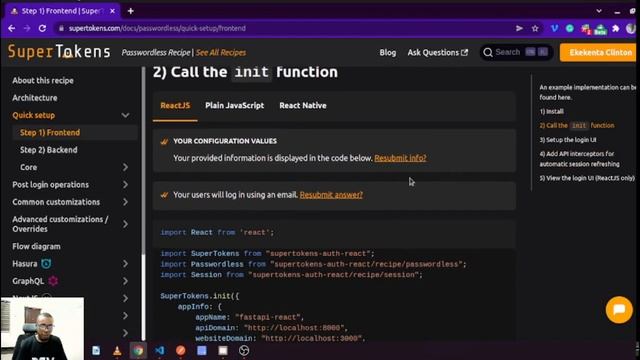
Task: Click the See All Recipes link
Action: pyautogui.click(x=221, y=53)
